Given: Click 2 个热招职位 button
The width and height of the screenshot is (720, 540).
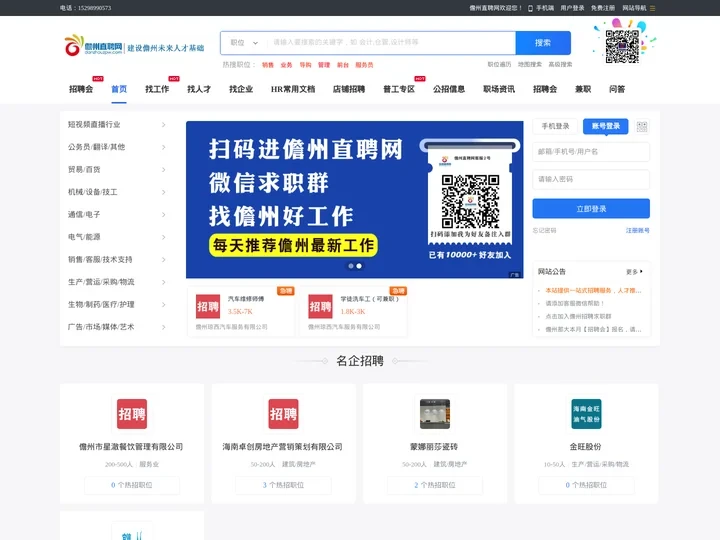Looking at the screenshot, I should click(435, 485).
